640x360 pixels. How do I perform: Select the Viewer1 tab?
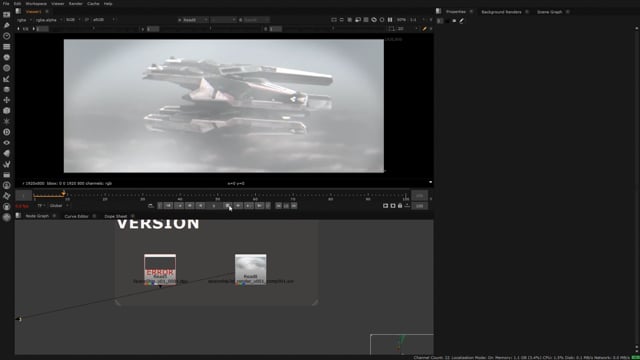pyautogui.click(x=33, y=11)
